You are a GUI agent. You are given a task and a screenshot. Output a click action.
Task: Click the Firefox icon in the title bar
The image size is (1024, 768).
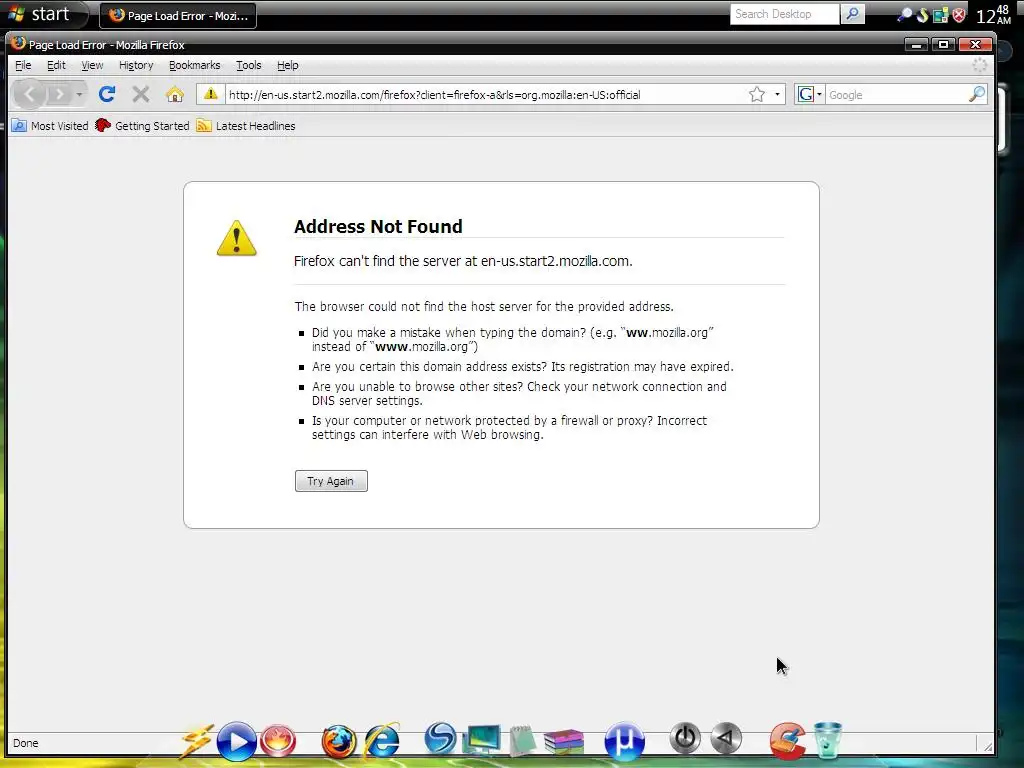(18, 44)
